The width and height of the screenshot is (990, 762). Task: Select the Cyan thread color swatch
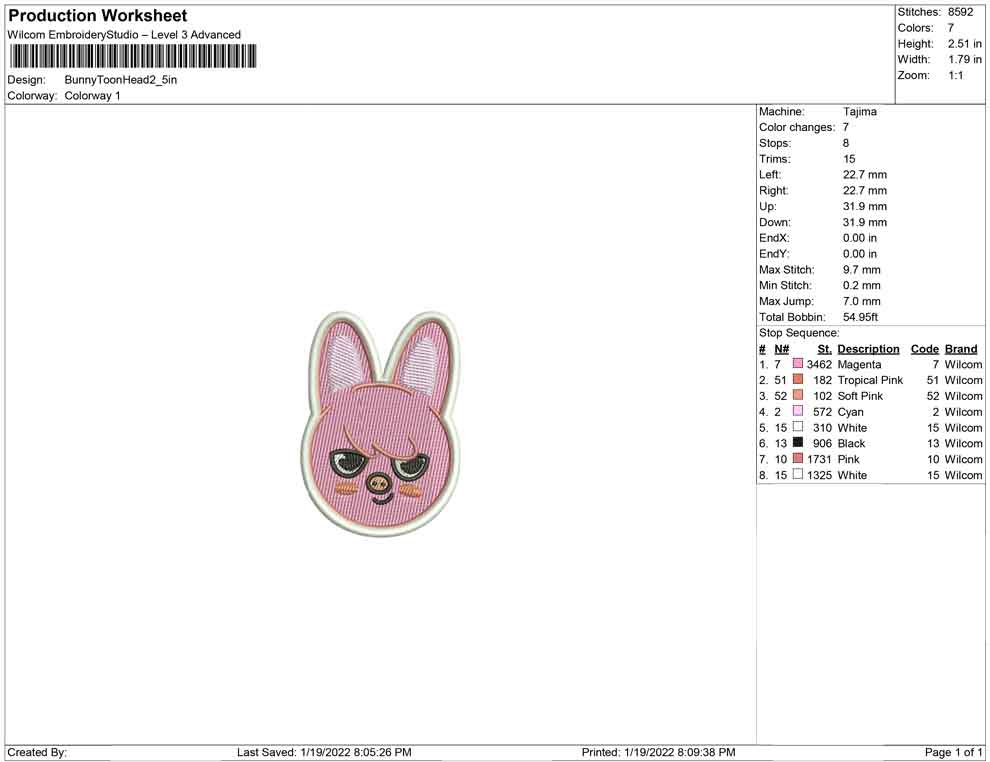797,411
